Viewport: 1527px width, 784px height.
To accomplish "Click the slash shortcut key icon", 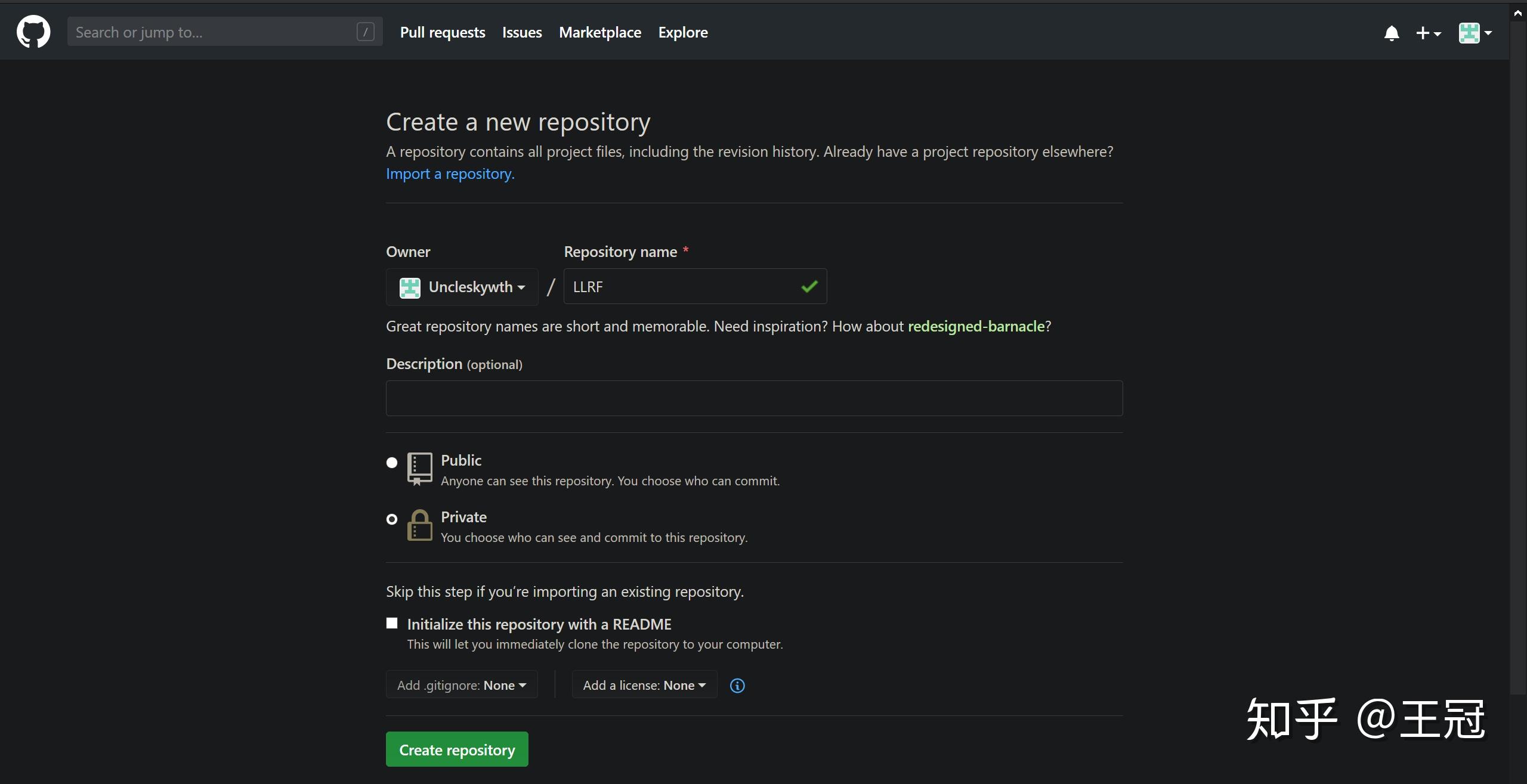I will point(365,32).
